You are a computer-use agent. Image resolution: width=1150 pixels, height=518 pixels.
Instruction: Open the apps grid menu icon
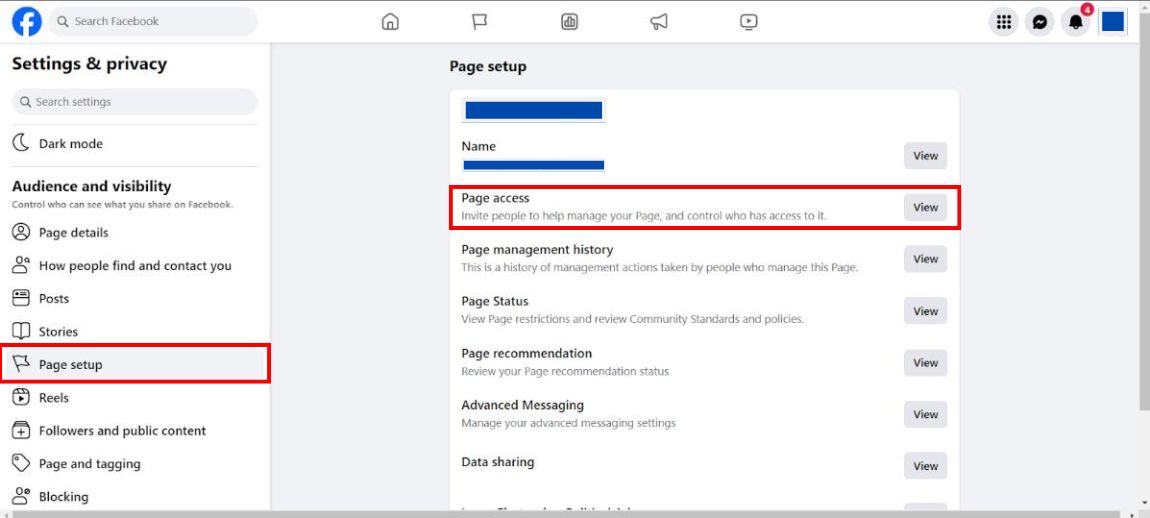click(x=1004, y=22)
